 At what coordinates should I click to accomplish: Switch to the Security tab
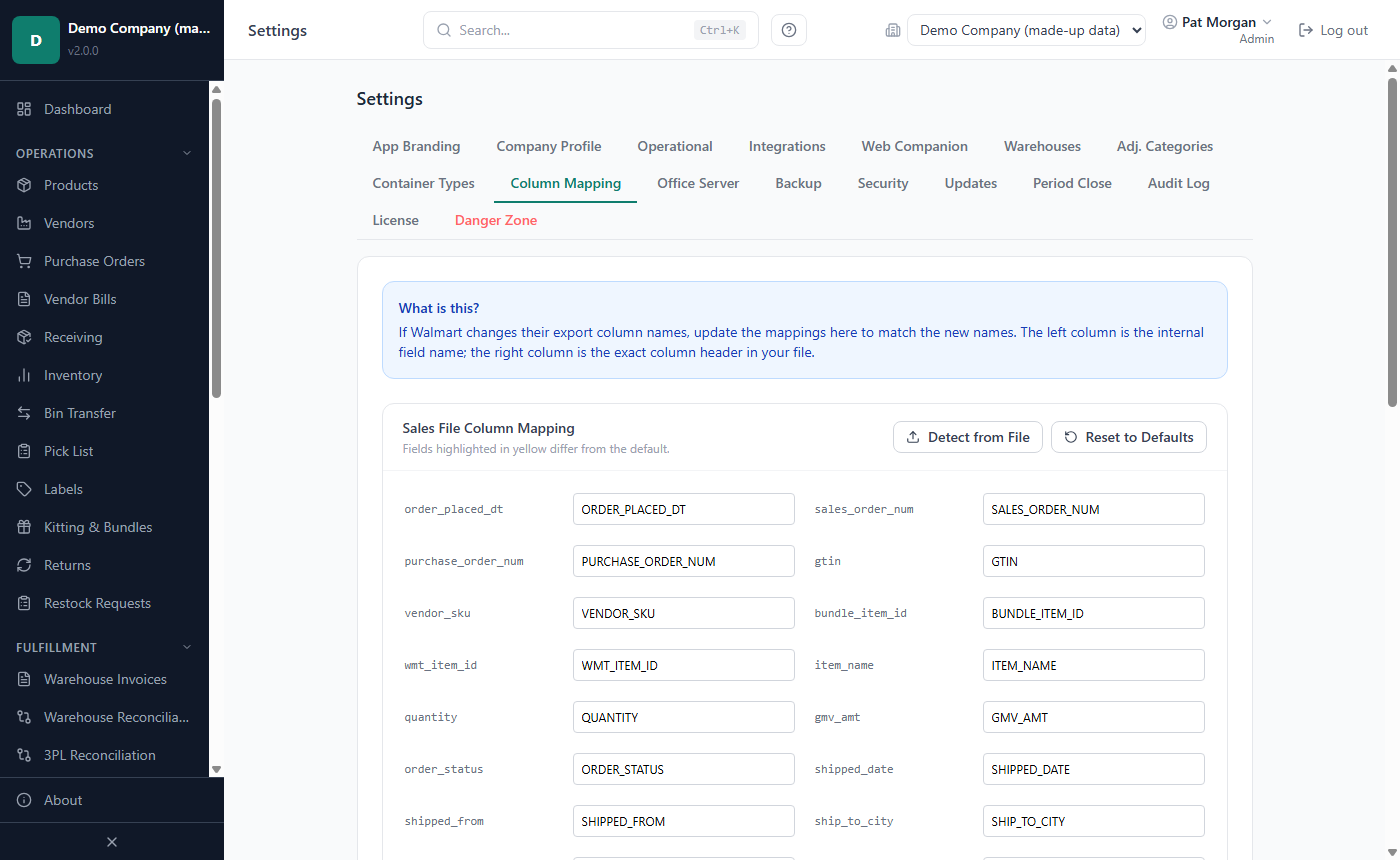[883, 183]
